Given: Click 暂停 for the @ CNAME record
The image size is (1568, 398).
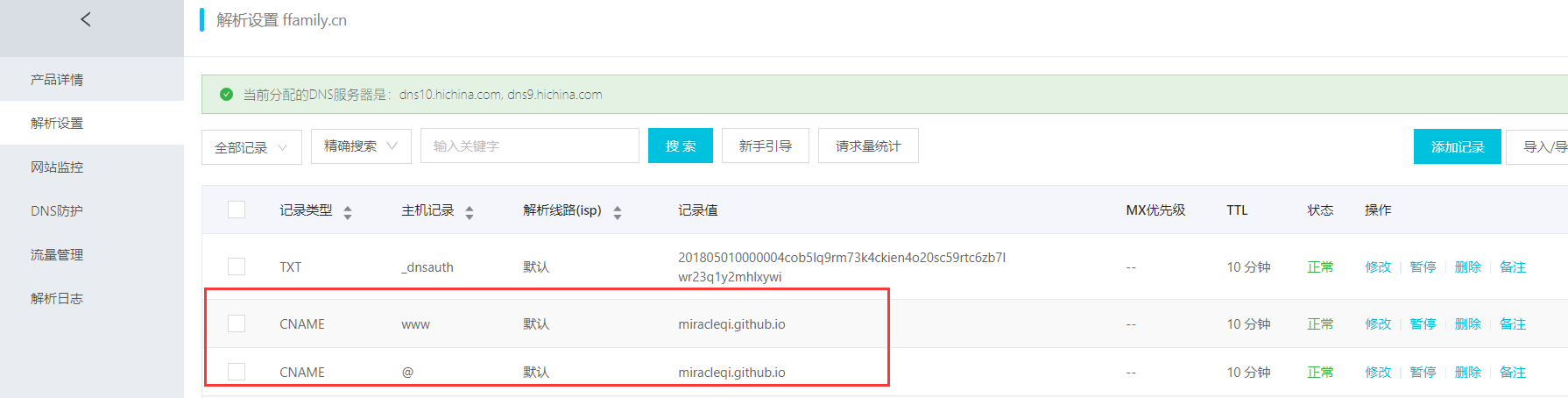Looking at the screenshot, I should click(1423, 373).
